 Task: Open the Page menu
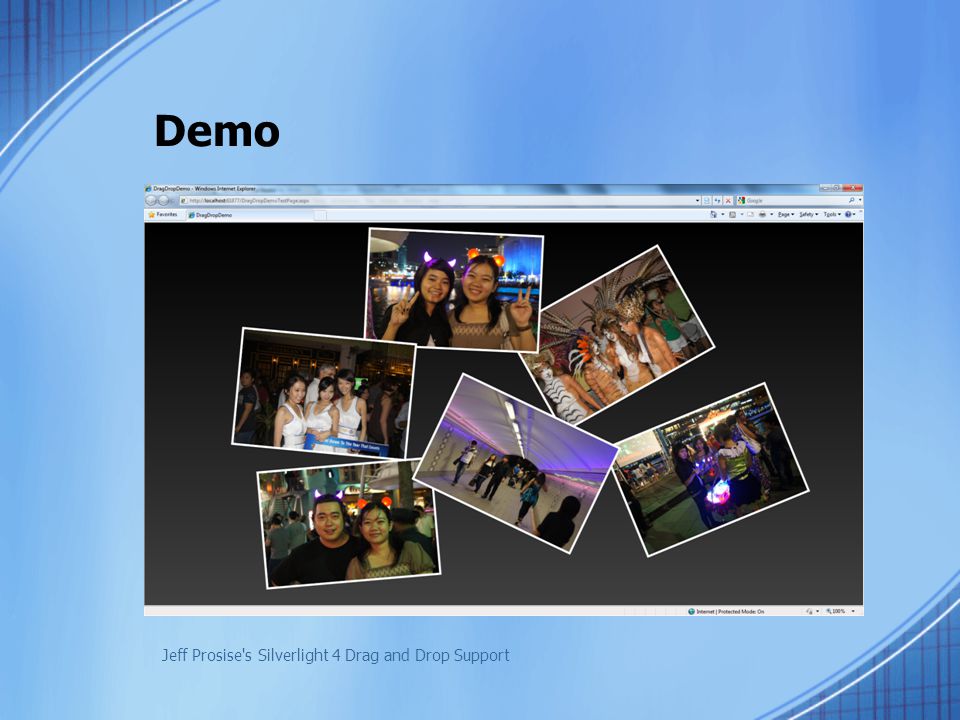(x=786, y=214)
